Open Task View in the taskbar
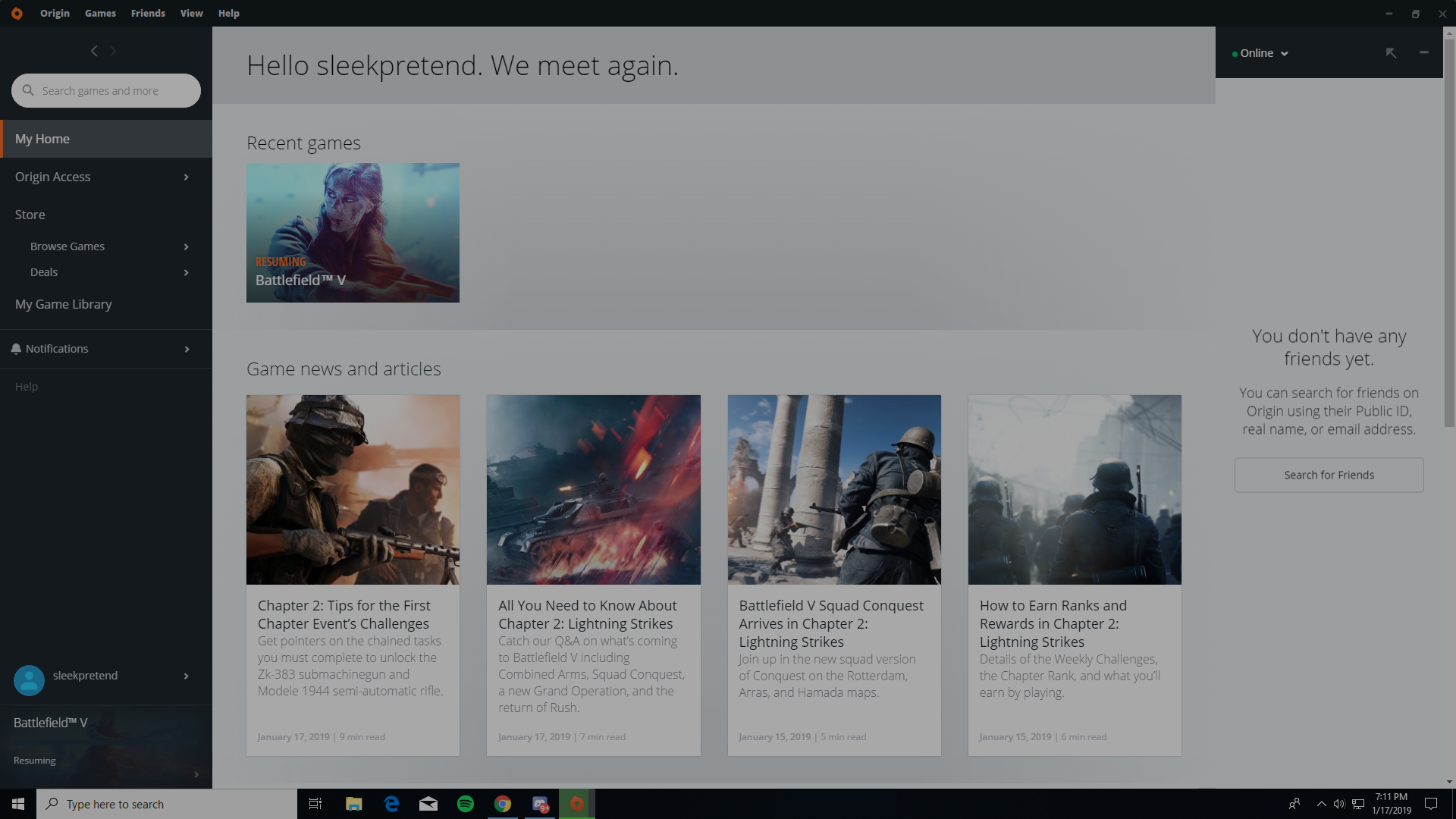1456x819 pixels. [315, 804]
